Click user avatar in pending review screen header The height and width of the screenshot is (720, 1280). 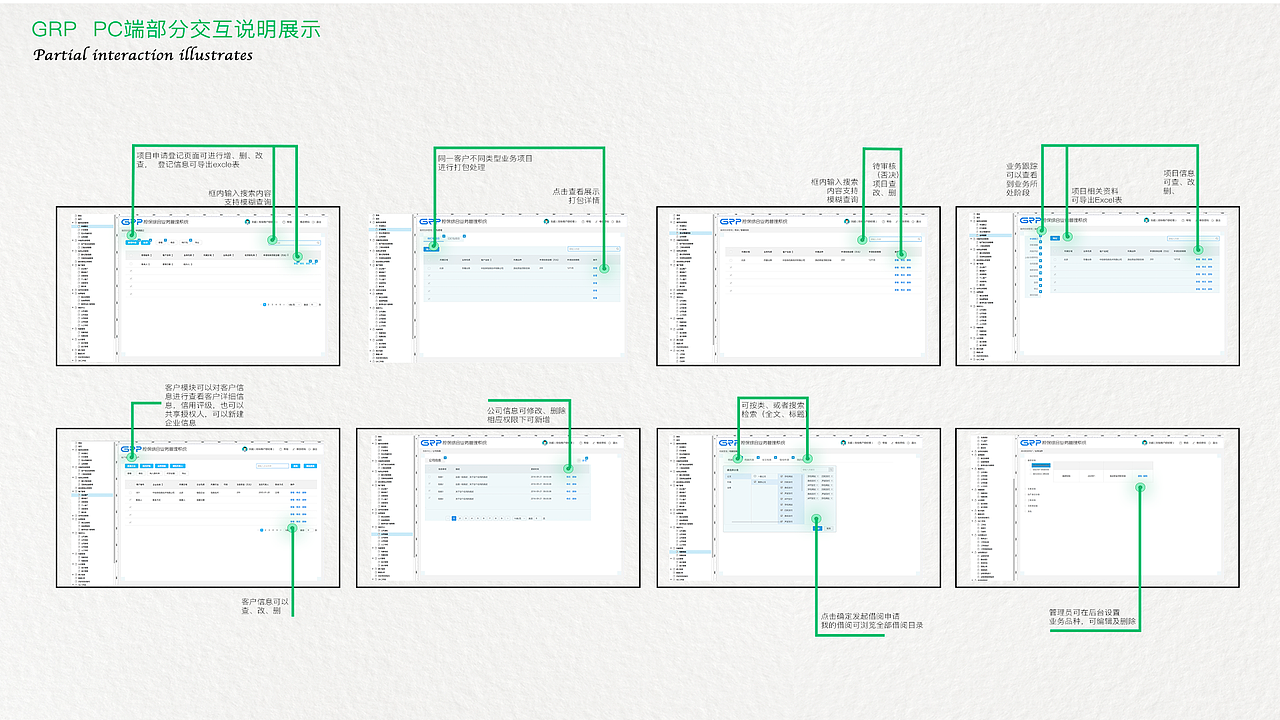846,221
